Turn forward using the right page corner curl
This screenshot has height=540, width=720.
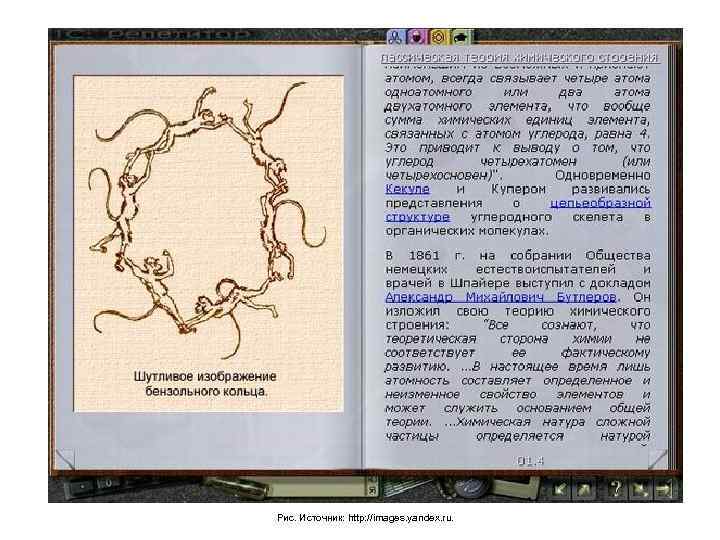tap(658, 458)
